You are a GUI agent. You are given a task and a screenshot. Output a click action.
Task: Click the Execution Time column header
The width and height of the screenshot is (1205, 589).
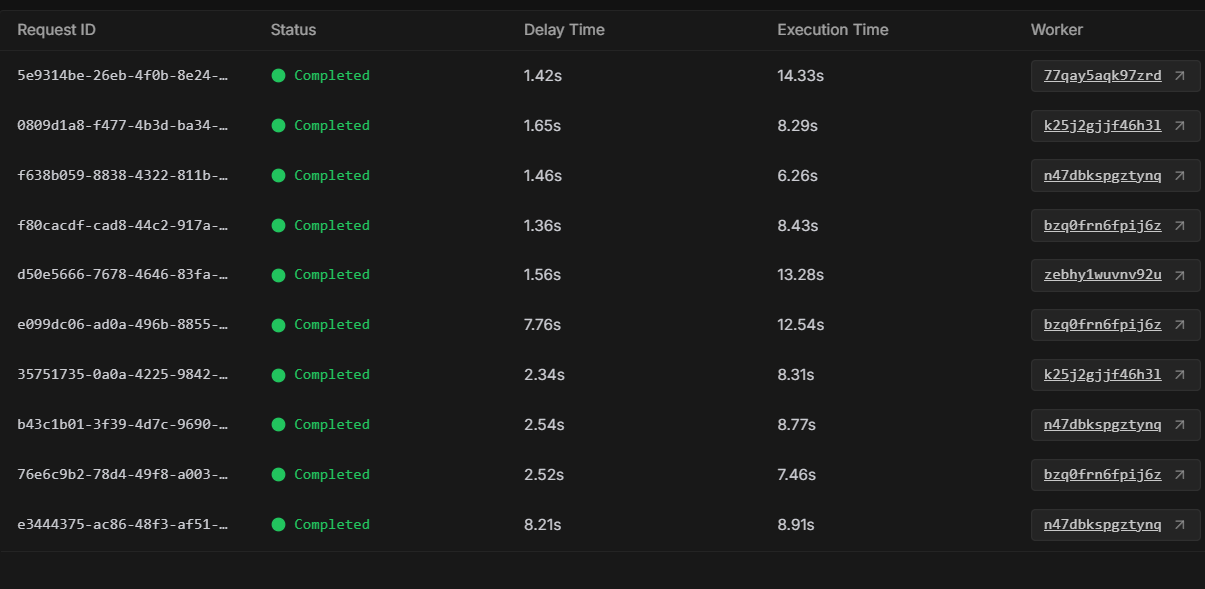(x=832, y=30)
